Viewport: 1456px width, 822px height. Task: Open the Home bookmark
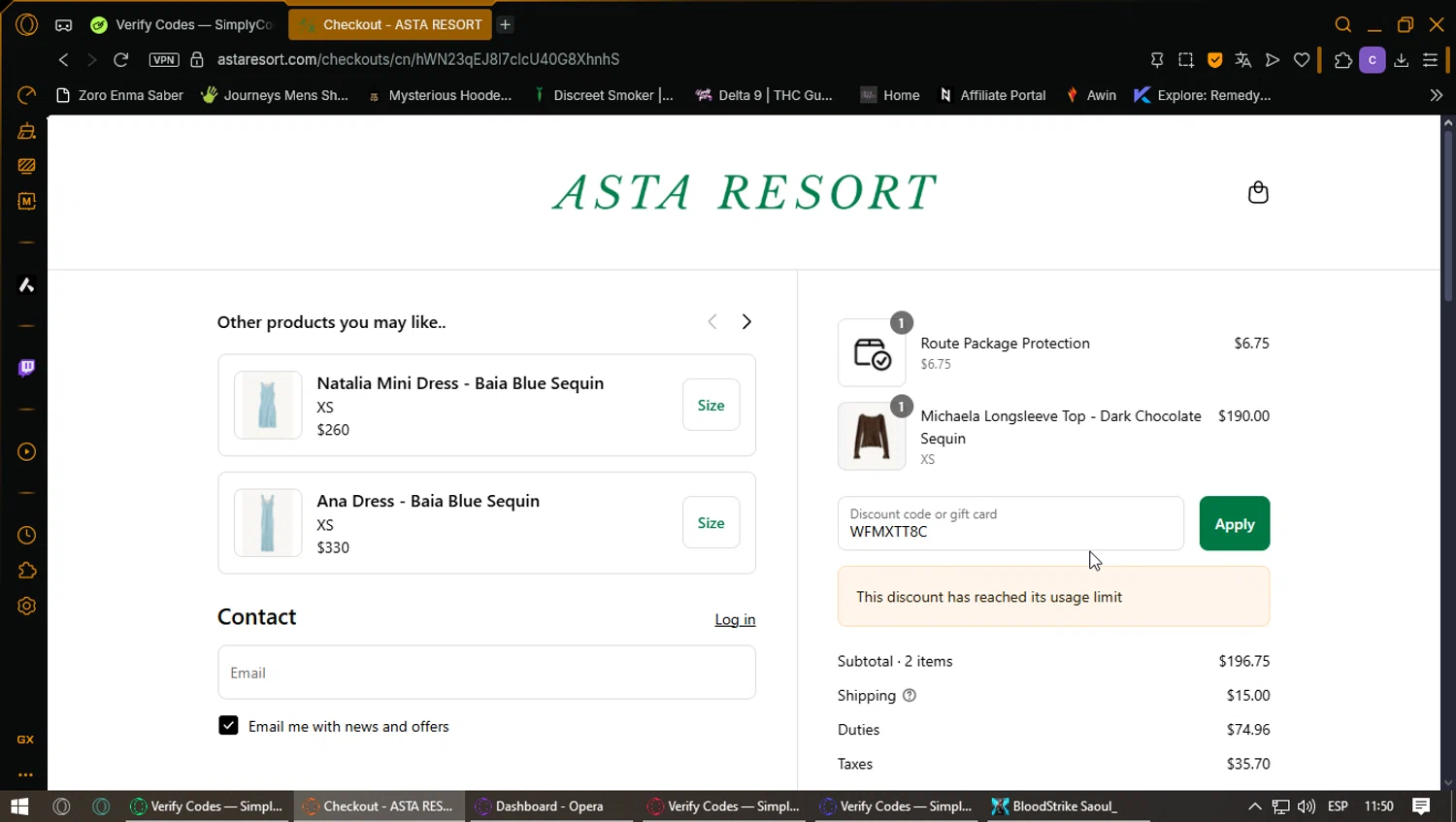click(x=889, y=95)
